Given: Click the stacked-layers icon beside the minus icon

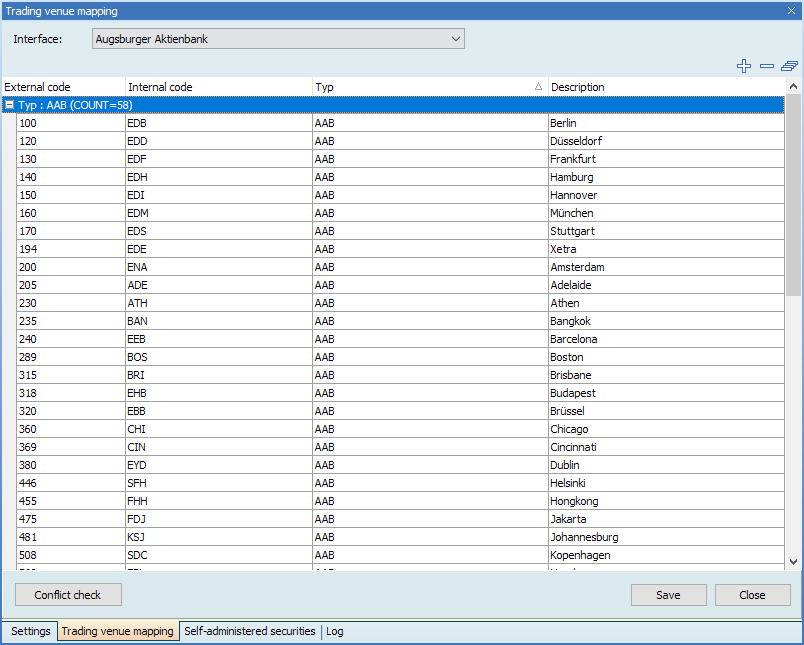Looking at the screenshot, I should (789, 66).
